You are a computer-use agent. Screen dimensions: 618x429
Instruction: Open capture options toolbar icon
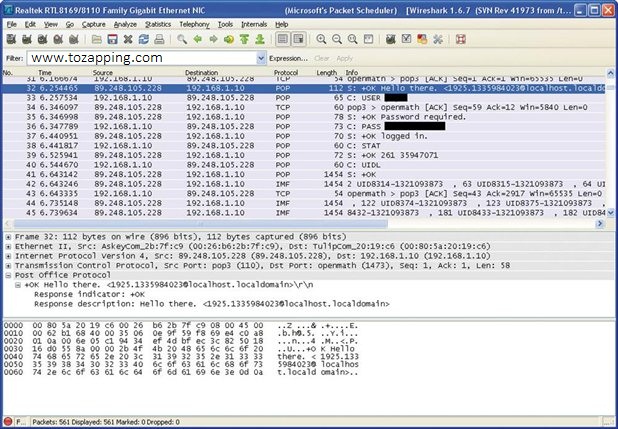coord(27,39)
